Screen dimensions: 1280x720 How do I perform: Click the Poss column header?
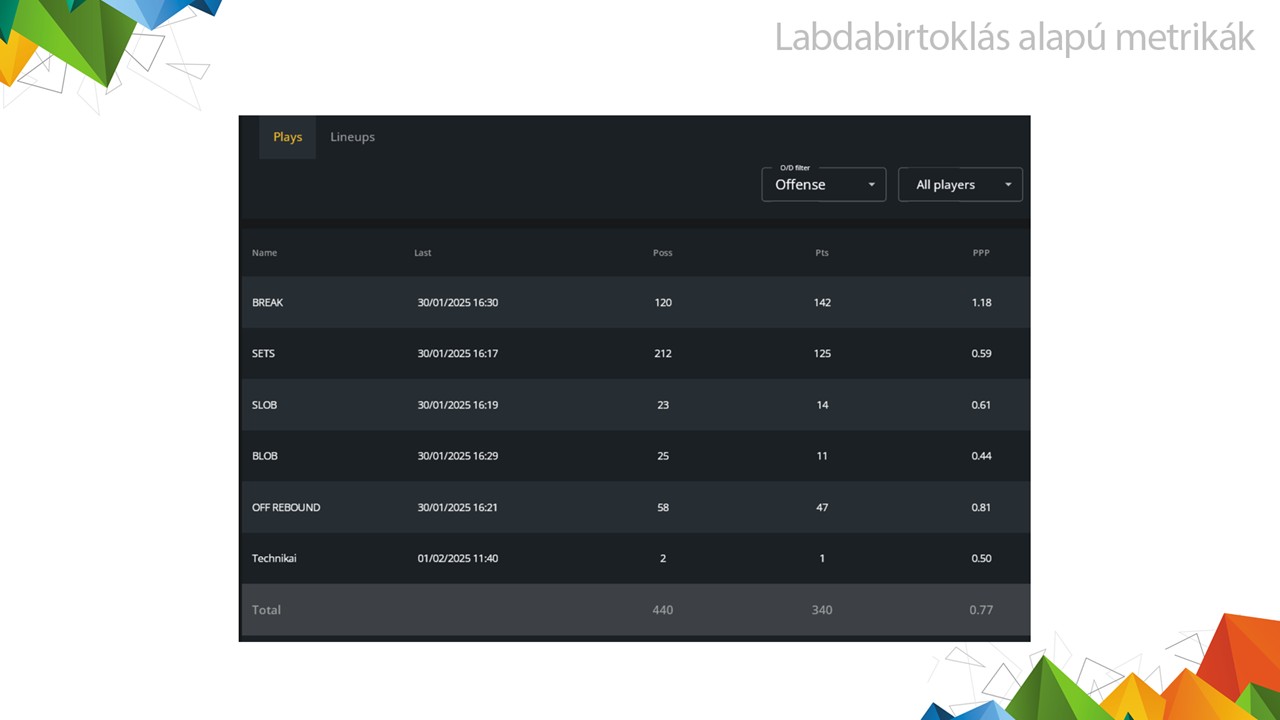[662, 253]
